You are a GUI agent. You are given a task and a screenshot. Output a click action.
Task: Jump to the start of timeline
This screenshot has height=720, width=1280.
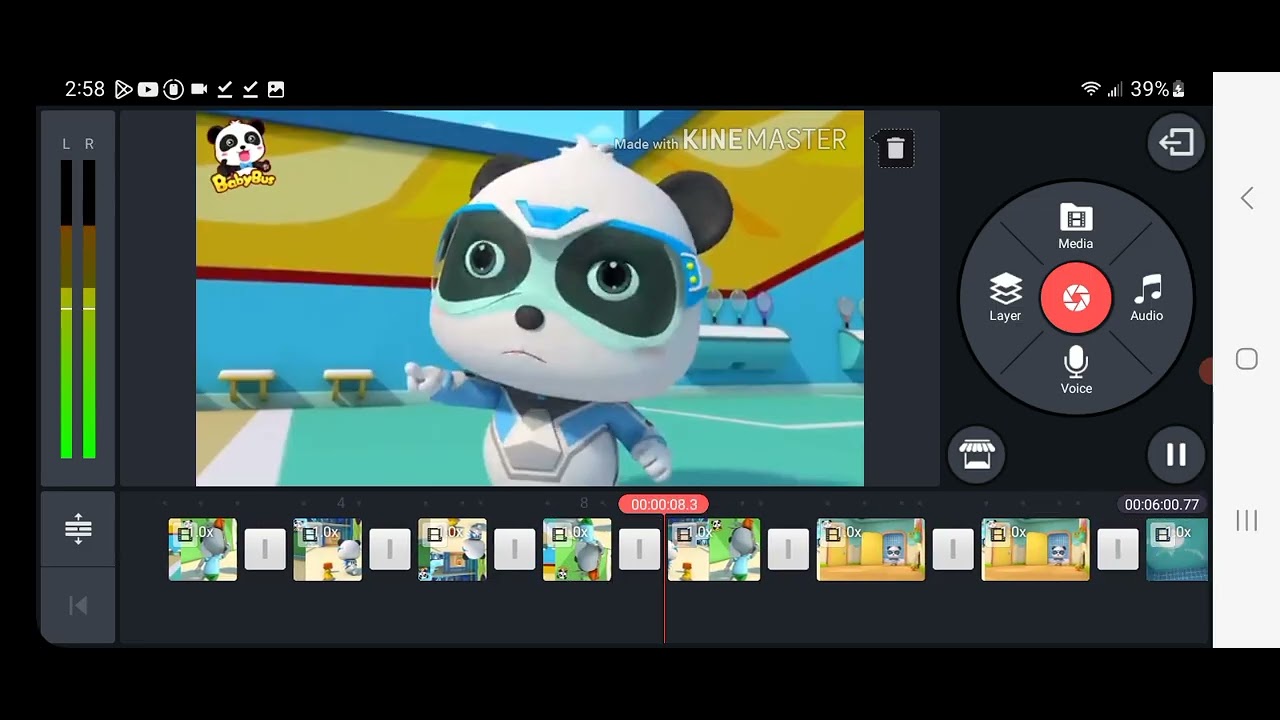click(78, 605)
